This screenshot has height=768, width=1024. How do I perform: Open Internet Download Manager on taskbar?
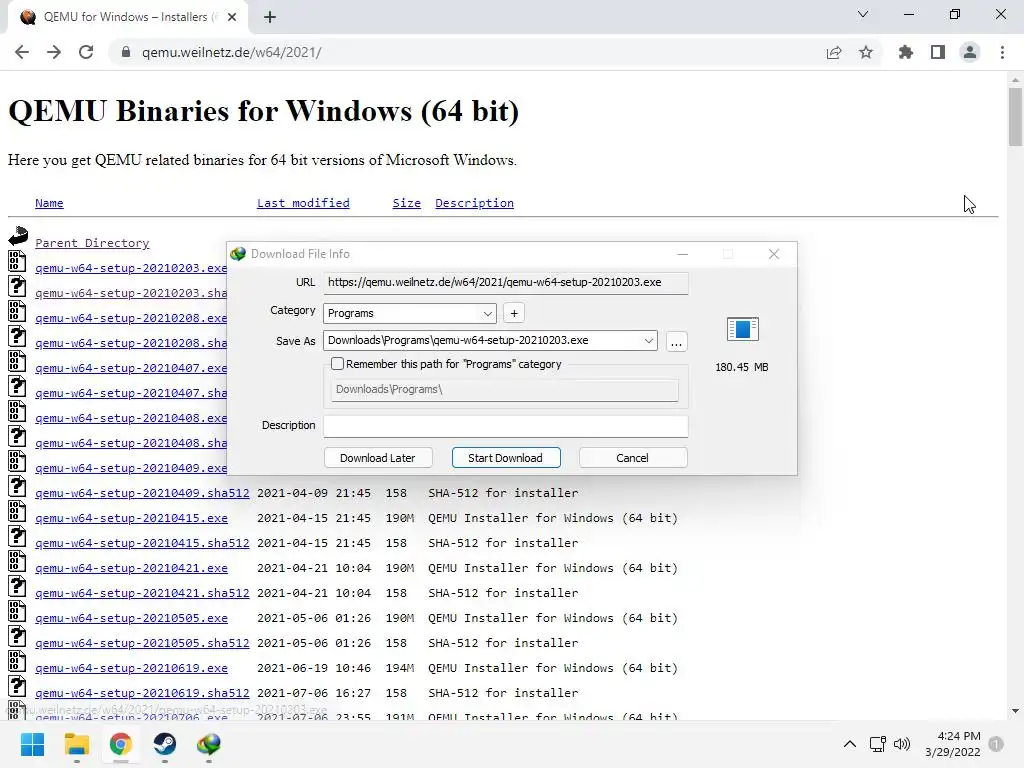coord(208,744)
